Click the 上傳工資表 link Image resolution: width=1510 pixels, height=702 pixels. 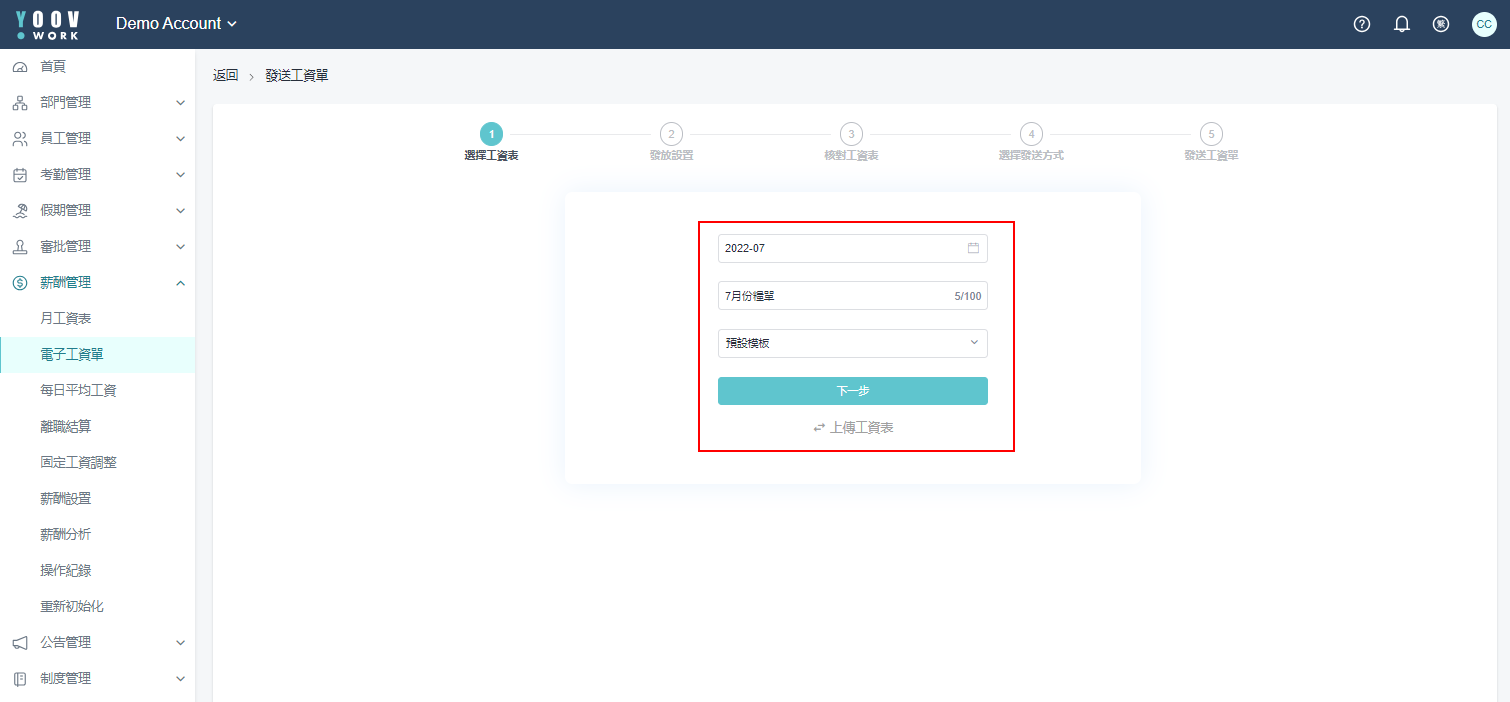[853, 427]
